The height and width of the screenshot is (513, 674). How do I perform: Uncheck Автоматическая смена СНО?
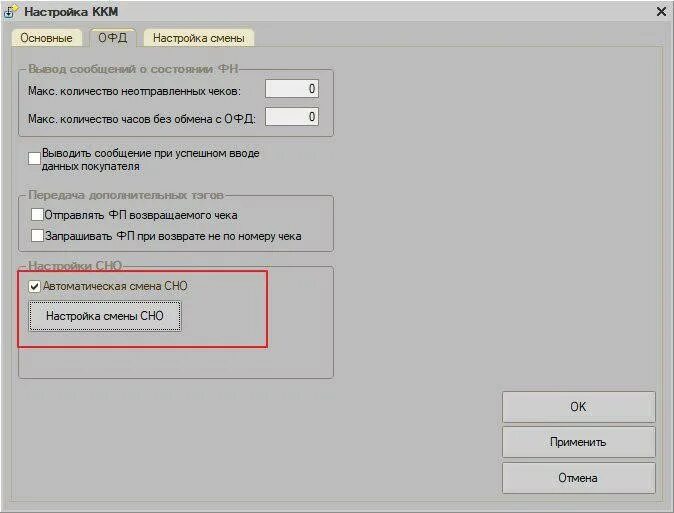34,286
